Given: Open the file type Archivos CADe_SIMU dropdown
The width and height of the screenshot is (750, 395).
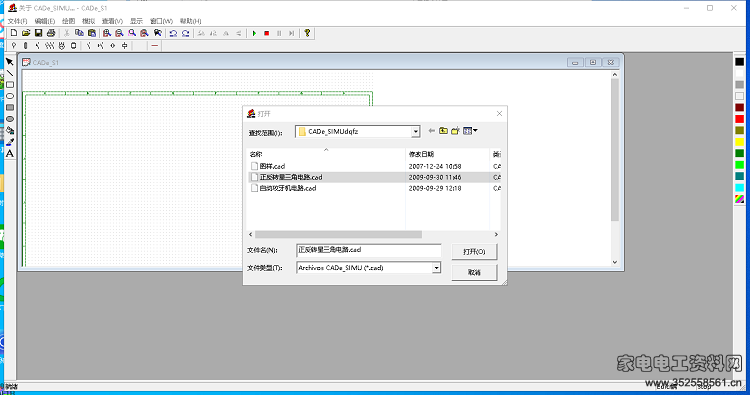Looking at the screenshot, I should pyautogui.click(x=436, y=268).
